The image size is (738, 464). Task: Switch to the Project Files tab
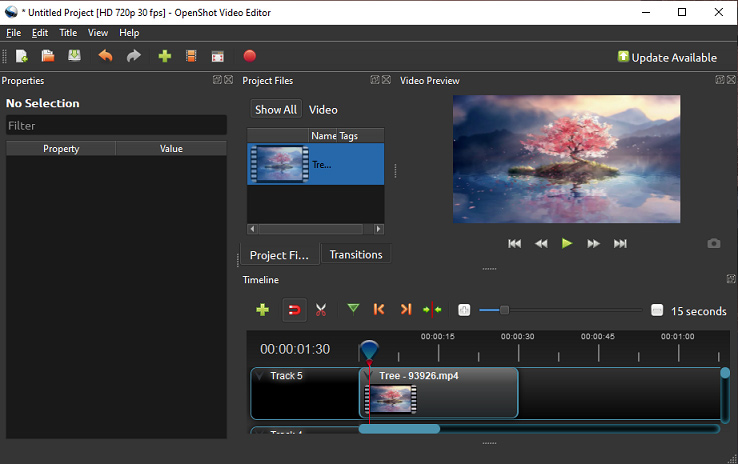(x=280, y=255)
